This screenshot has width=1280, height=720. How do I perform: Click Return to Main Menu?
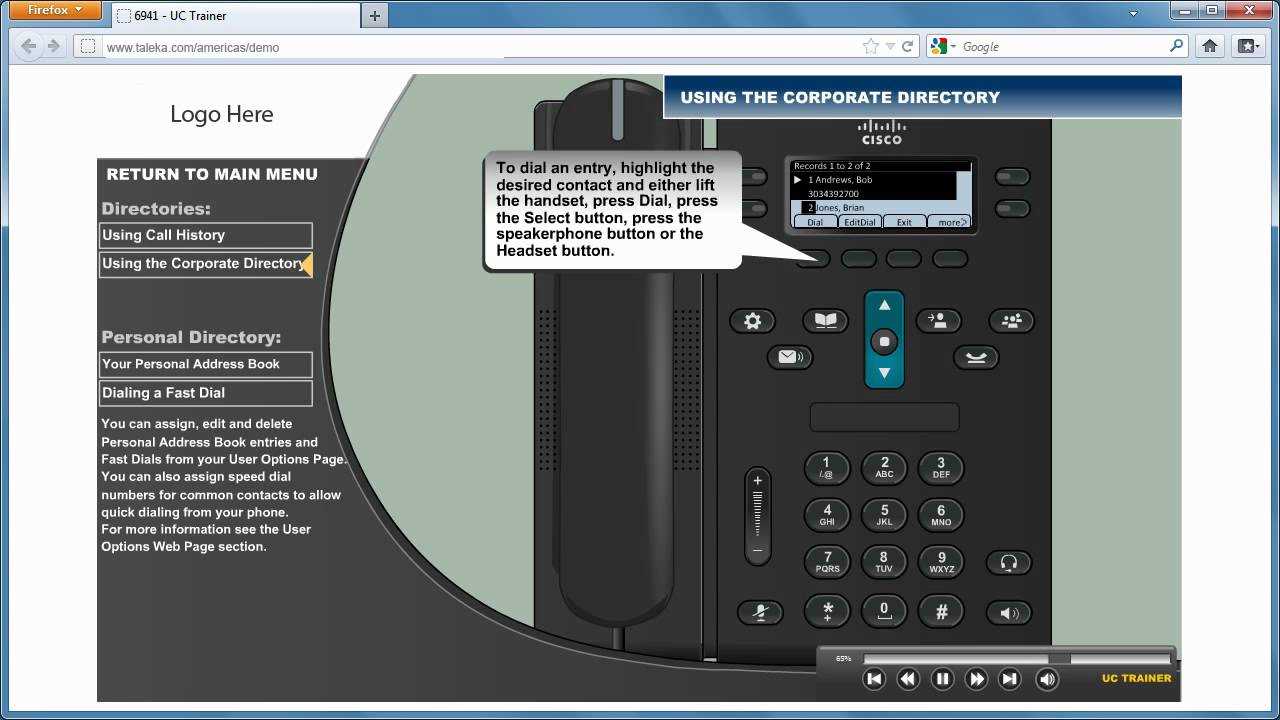click(x=212, y=174)
